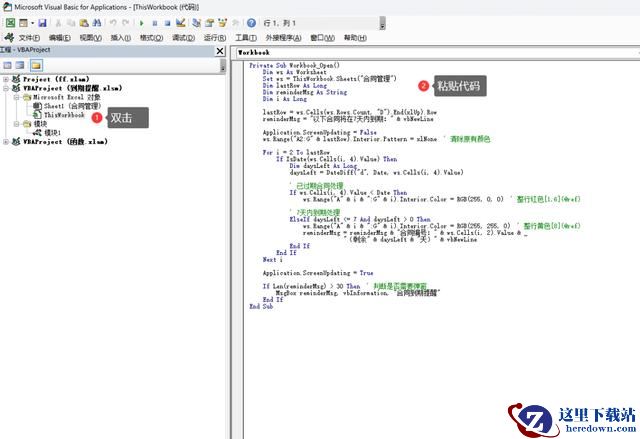Collapse the VBAProject (到期提醒.xlsm) node
The width and height of the screenshot is (640, 439).
coord(6,88)
